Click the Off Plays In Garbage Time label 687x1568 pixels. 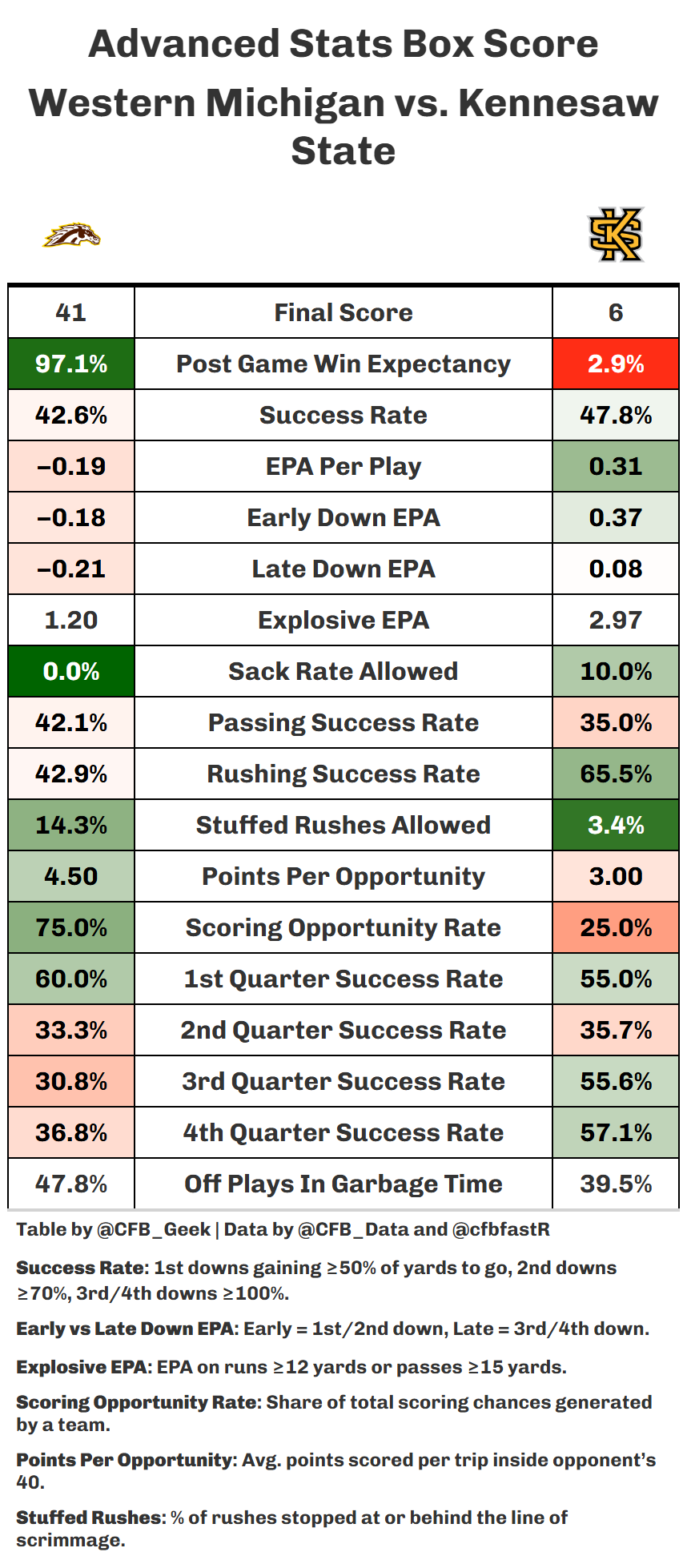click(343, 1184)
